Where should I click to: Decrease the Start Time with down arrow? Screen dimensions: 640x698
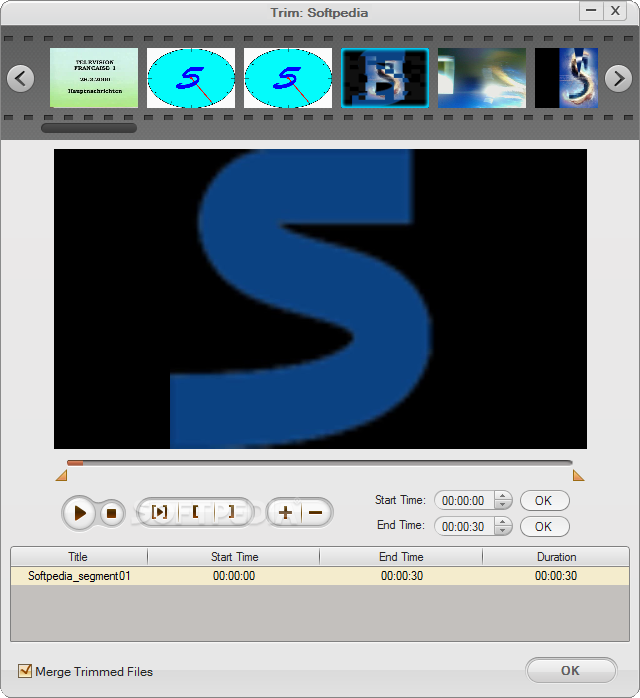pyautogui.click(x=502, y=505)
